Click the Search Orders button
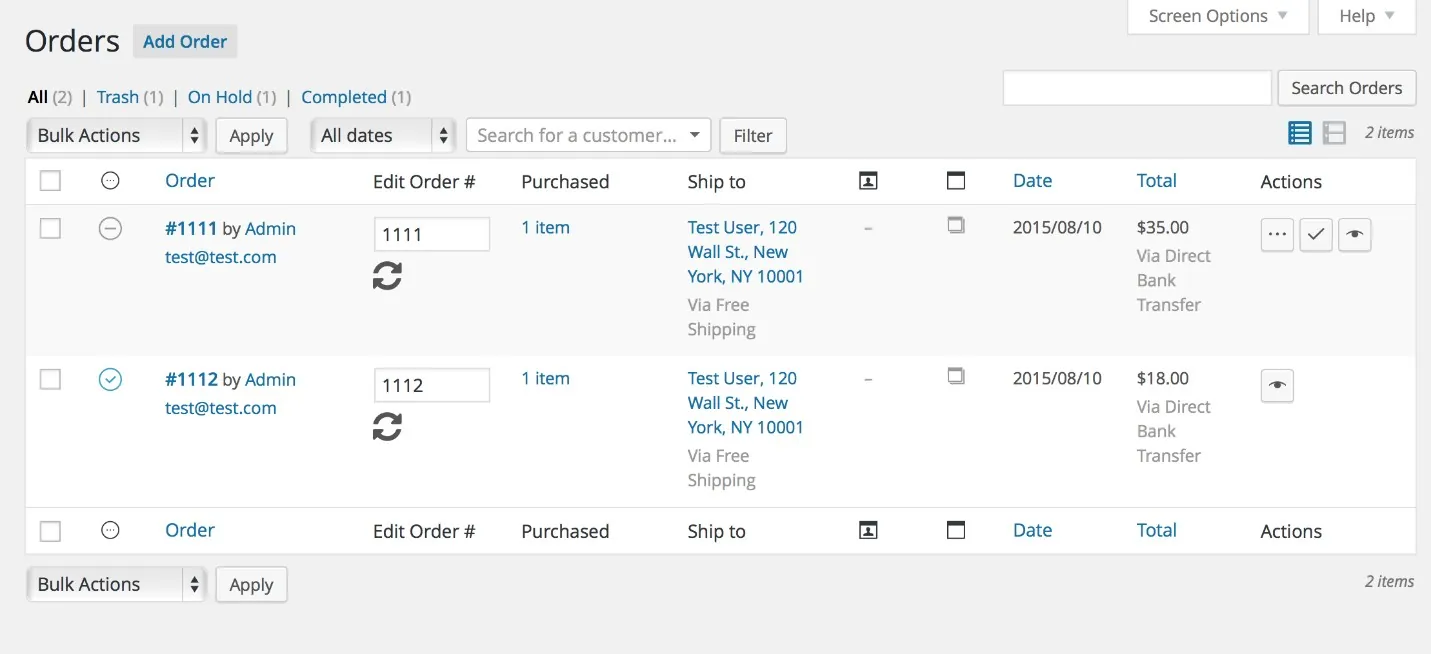 tap(1346, 88)
